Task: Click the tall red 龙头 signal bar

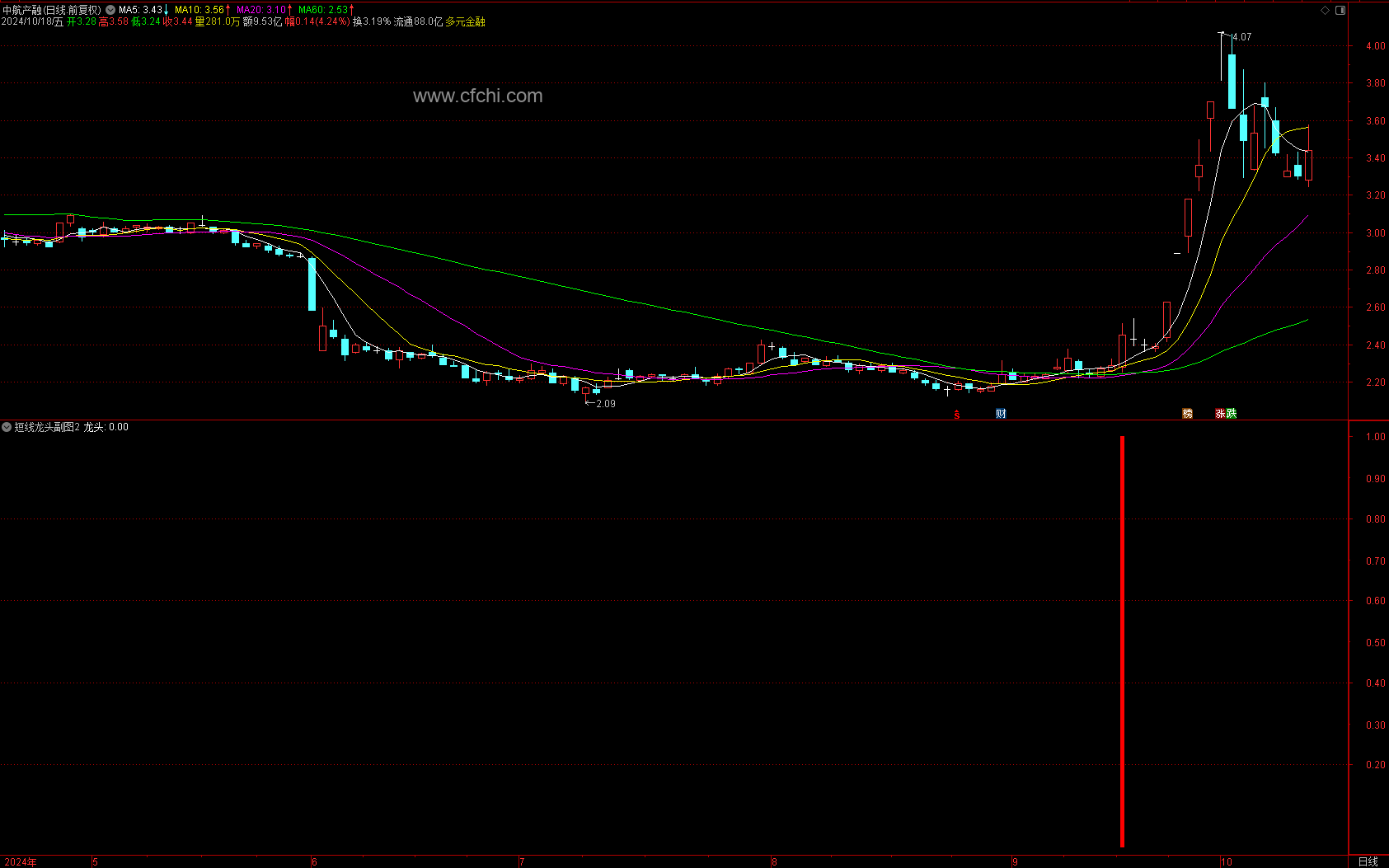Action: point(1122,641)
